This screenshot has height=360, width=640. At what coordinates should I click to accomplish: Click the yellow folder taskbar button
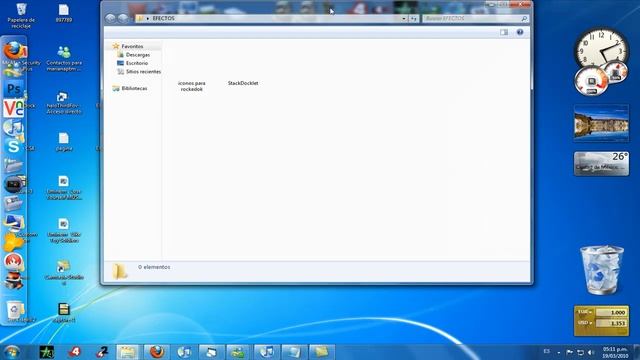[322, 352]
